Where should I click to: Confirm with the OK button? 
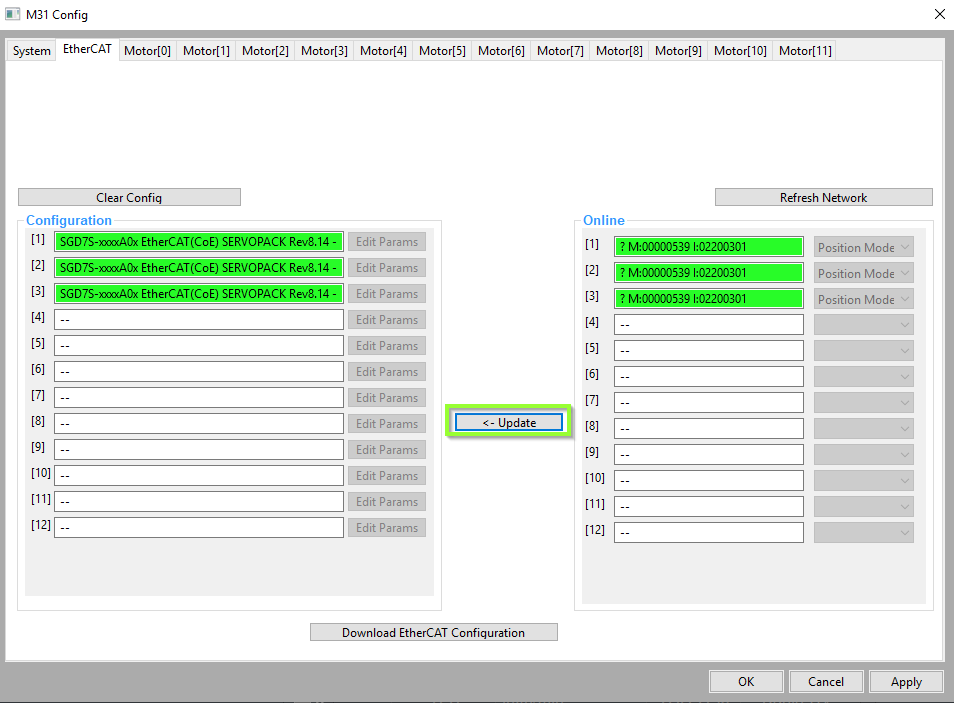tap(746, 682)
